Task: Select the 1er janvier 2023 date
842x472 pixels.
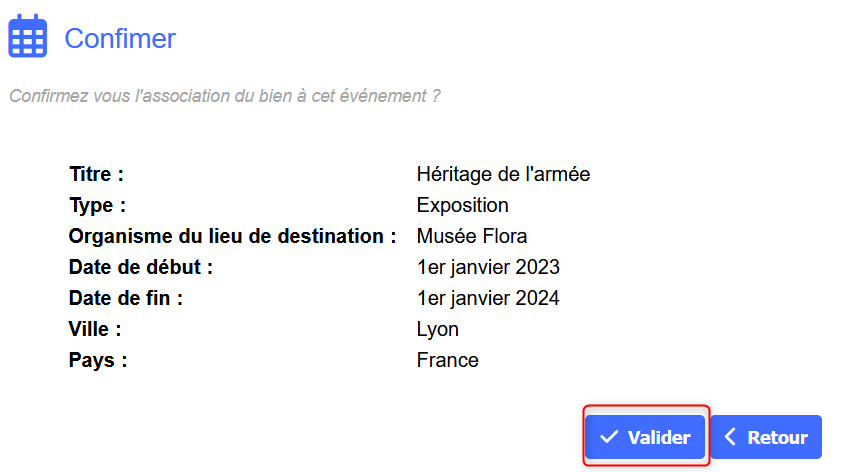Action: click(x=488, y=268)
